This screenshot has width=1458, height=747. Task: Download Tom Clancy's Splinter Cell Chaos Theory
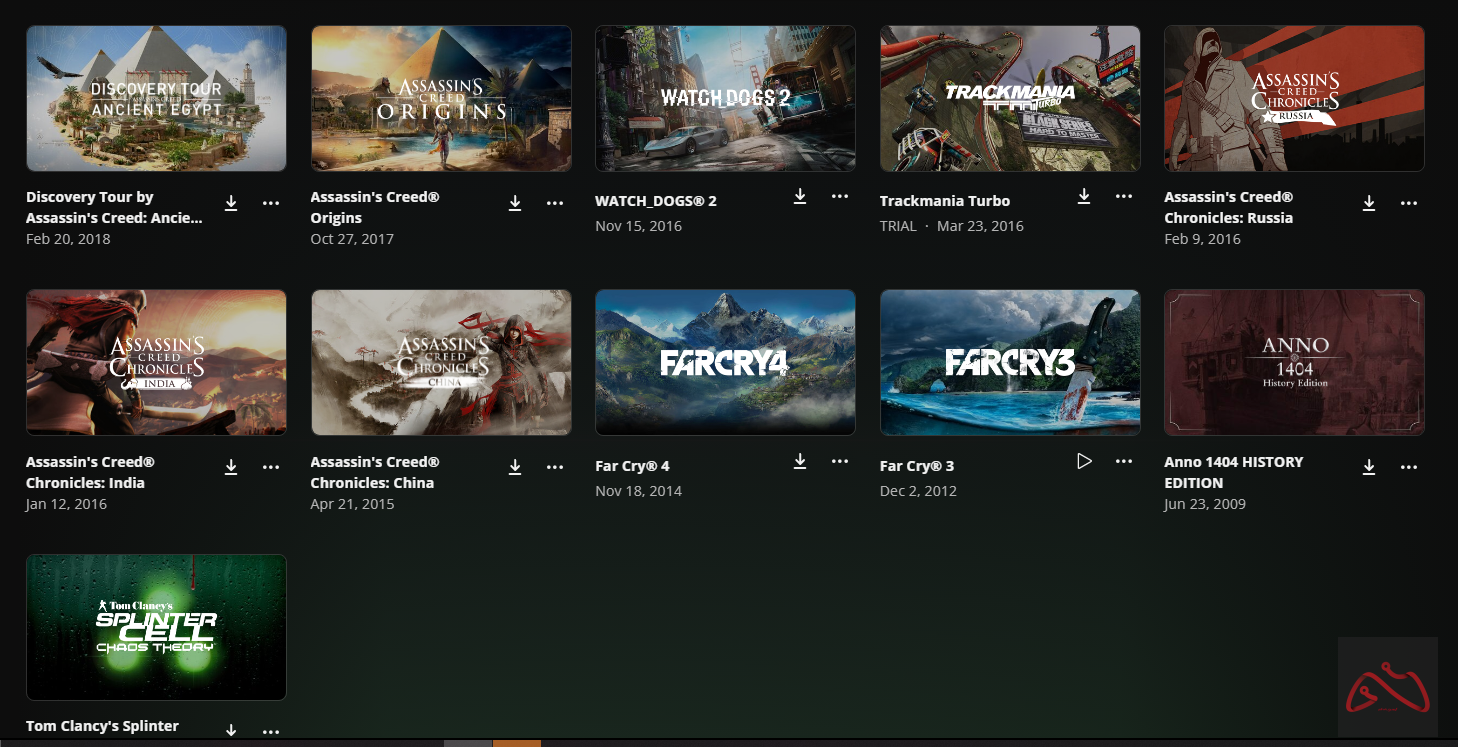[x=231, y=730]
